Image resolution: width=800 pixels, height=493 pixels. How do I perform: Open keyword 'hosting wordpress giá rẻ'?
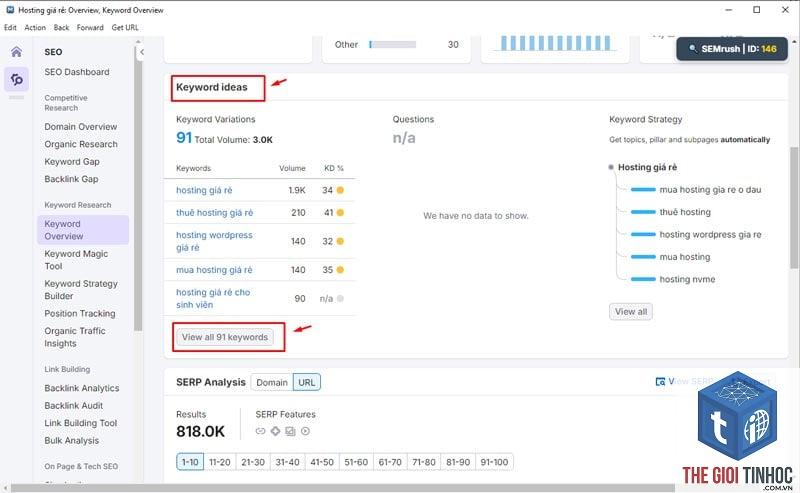coord(214,241)
